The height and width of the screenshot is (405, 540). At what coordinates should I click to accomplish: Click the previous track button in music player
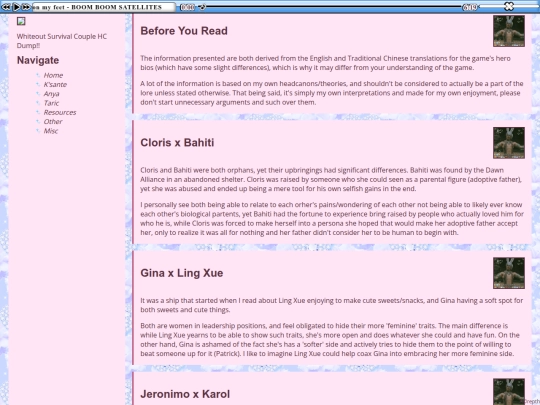6,7
